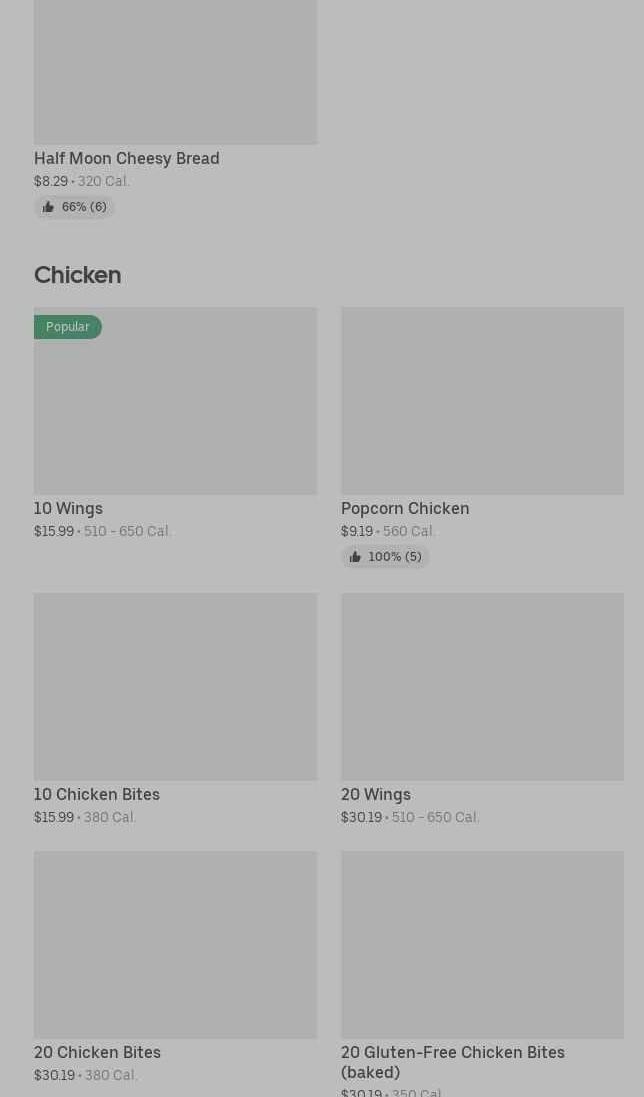Open the 10 Chicken Bites name link

(97, 794)
